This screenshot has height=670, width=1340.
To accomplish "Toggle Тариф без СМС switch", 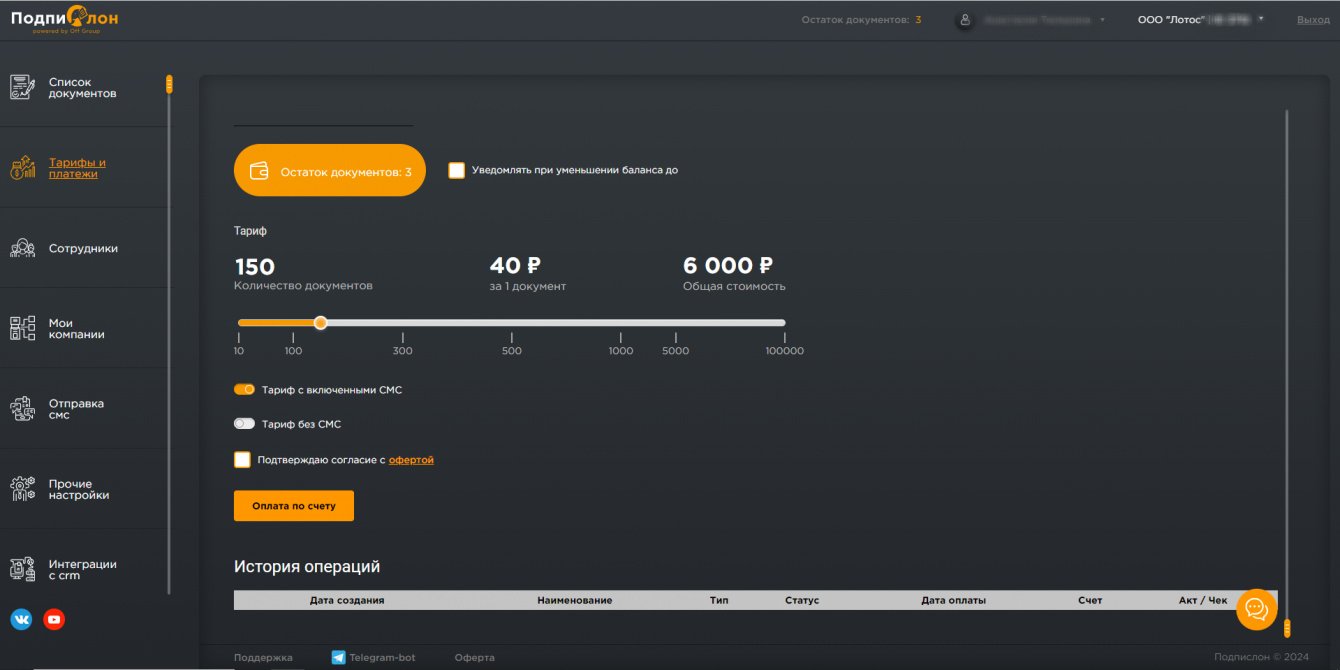I will (244, 424).
